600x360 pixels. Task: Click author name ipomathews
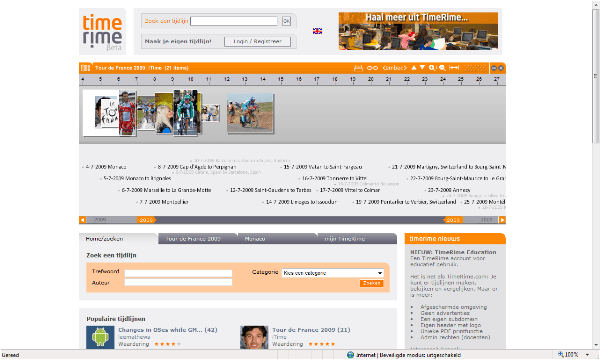pyautogui.click(x=134, y=337)
